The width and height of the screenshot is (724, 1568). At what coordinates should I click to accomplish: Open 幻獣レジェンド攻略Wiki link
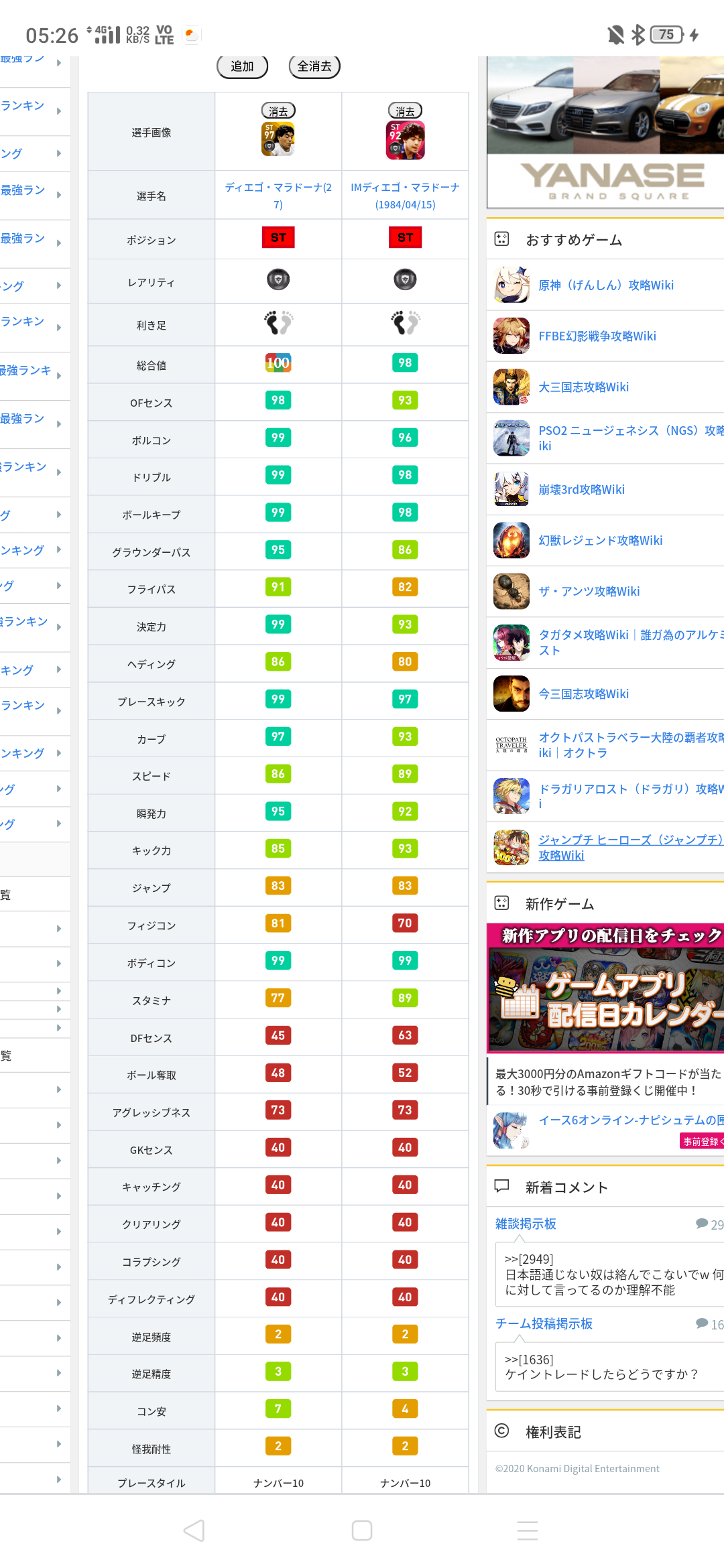pos(601,540)
